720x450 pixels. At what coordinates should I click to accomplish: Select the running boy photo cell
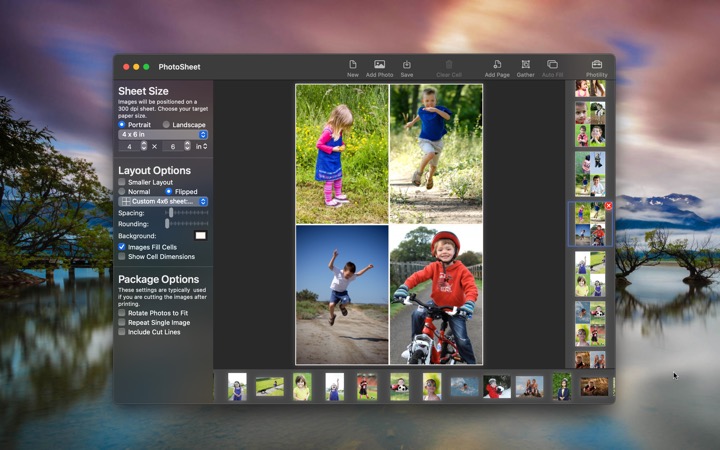point(436,154)
